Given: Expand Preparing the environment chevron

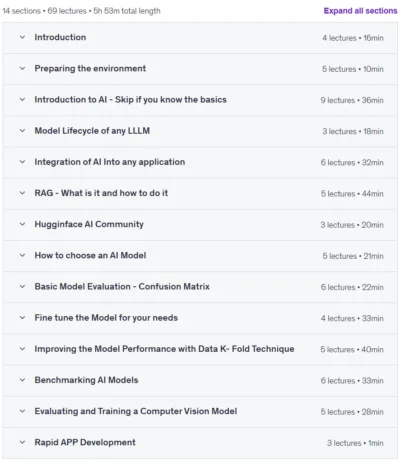Looking at the screenshot, I should click(22, 69).
